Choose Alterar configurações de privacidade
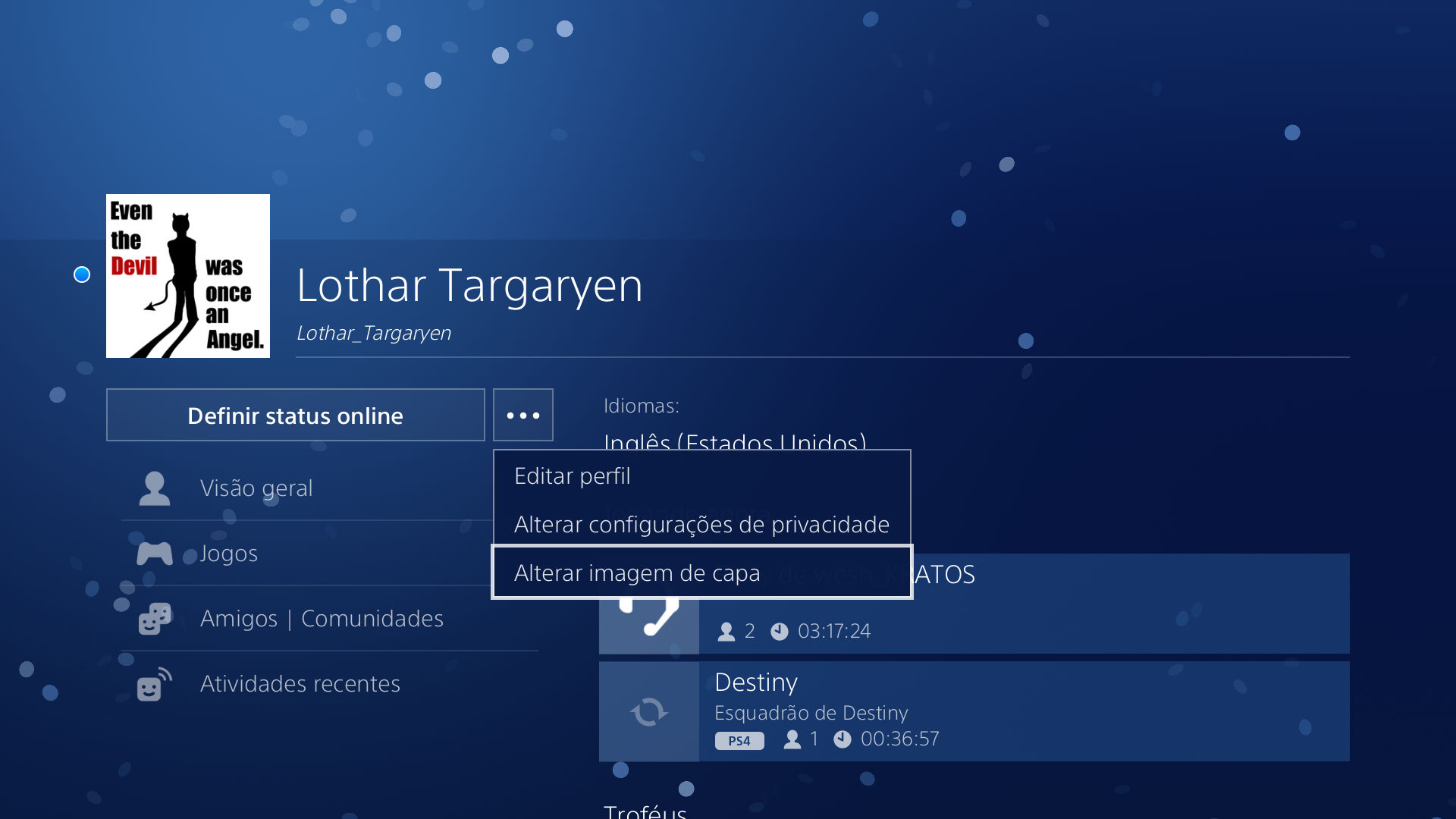1456x819 pixels. [x=701, y=524]
